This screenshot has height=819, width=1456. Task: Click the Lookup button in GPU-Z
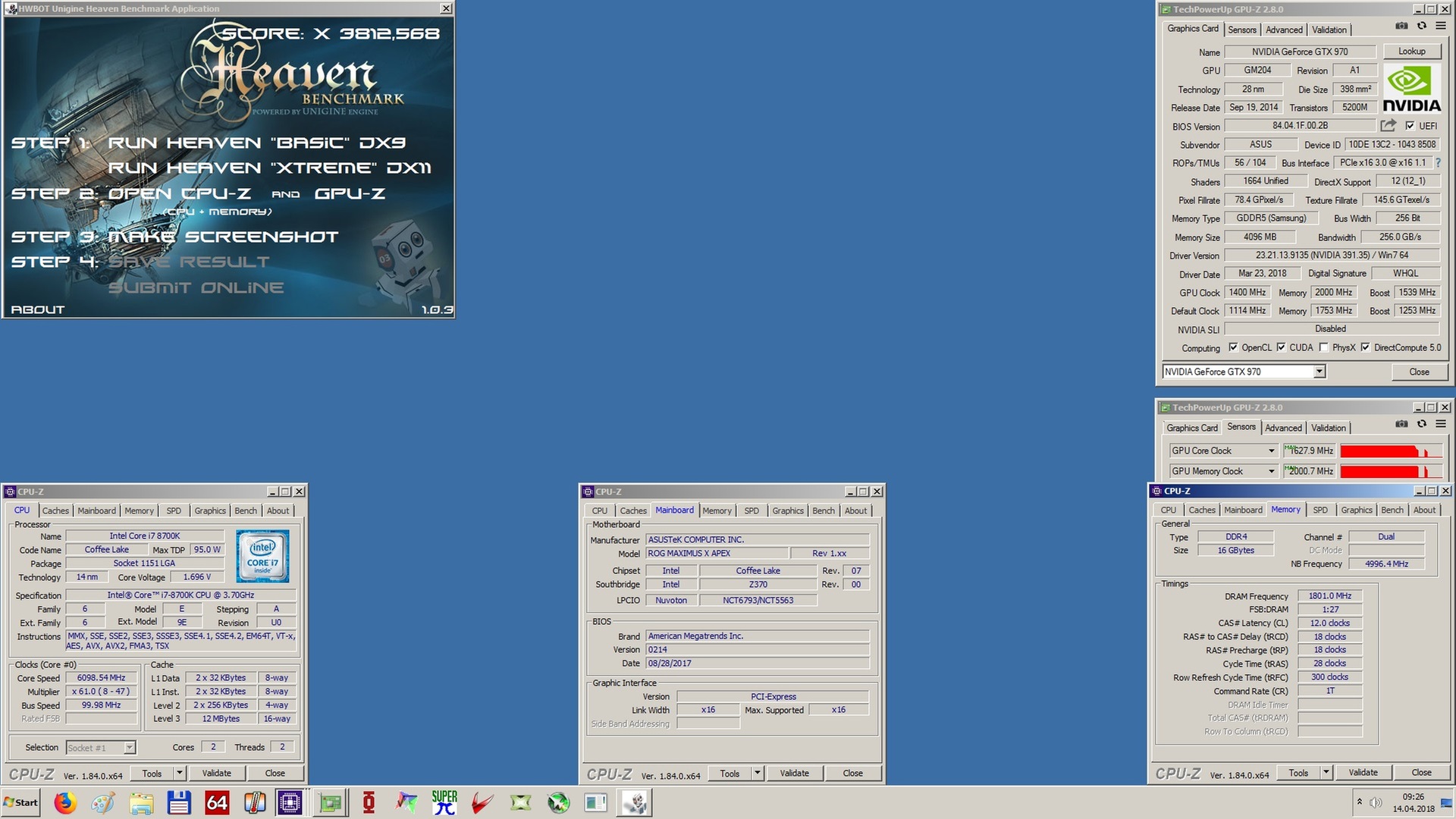click(1411, 51)
